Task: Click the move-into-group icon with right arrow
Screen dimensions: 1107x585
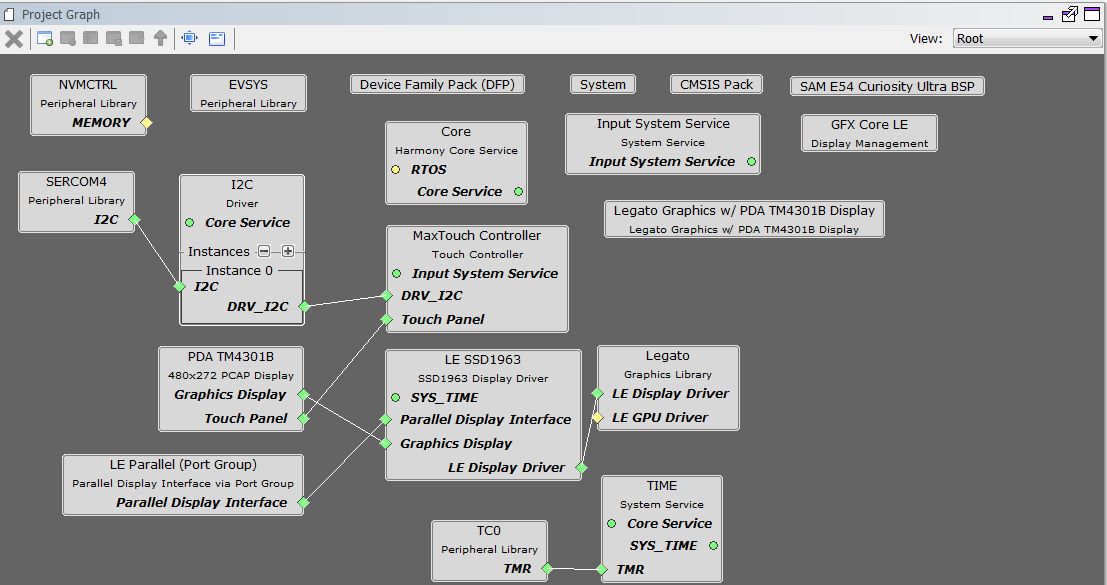Action: click(90, 38)
